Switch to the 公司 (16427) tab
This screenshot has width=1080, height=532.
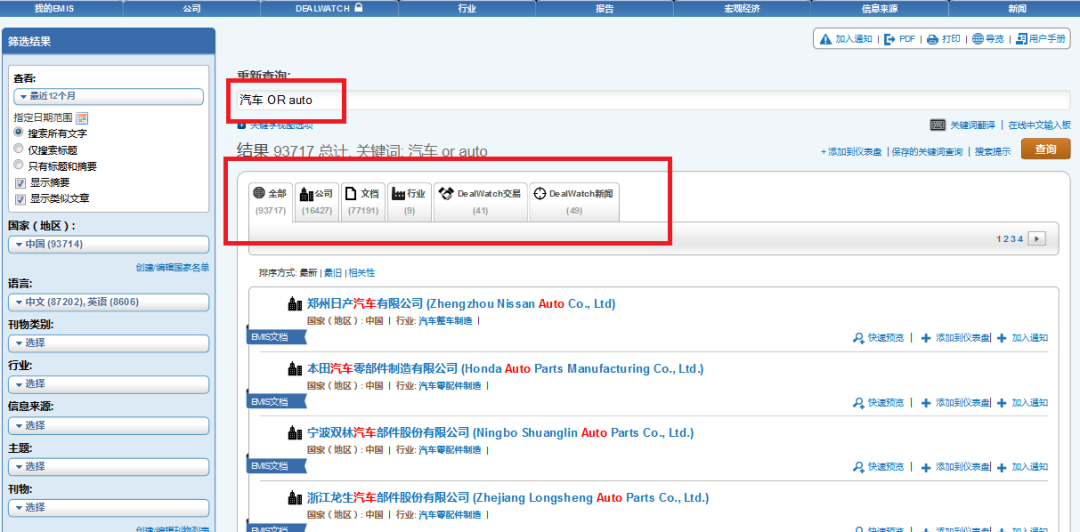[x=317, y=202]
